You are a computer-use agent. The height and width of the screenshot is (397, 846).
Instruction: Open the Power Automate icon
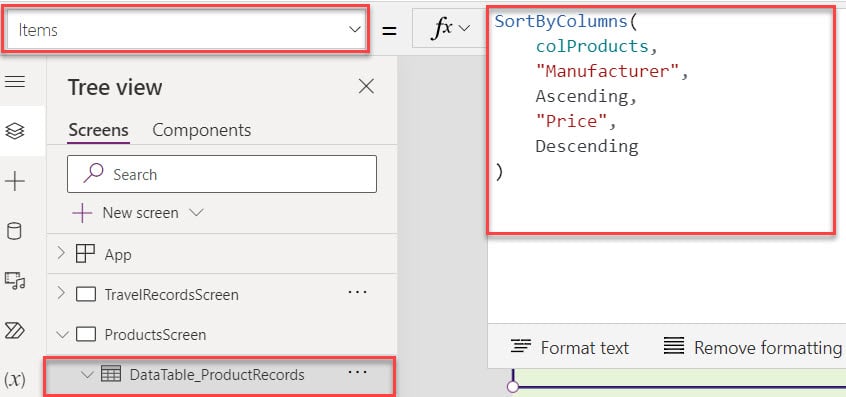(x=15, y=330)
